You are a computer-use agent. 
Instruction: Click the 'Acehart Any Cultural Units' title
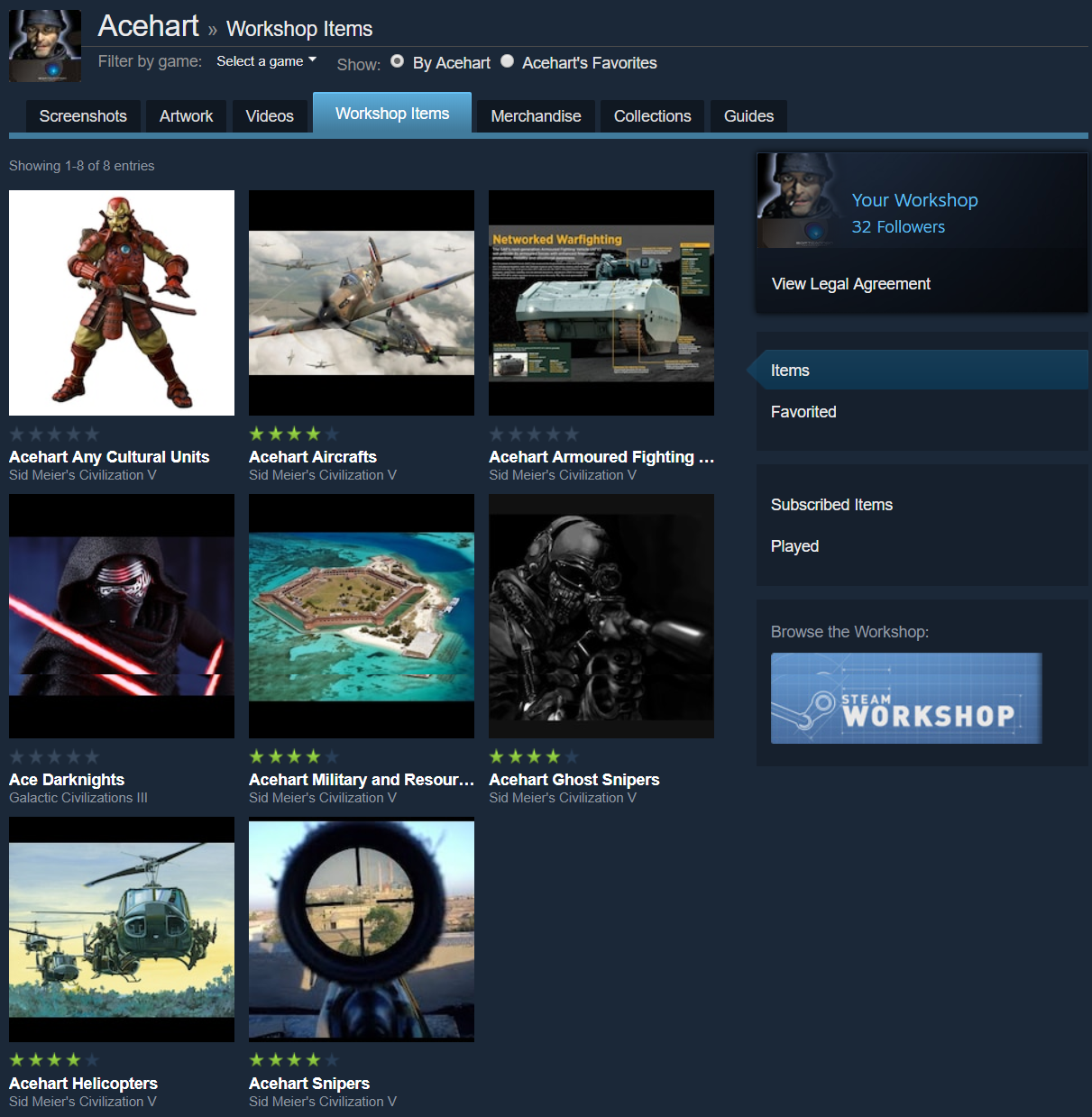(x=109, y=457)
